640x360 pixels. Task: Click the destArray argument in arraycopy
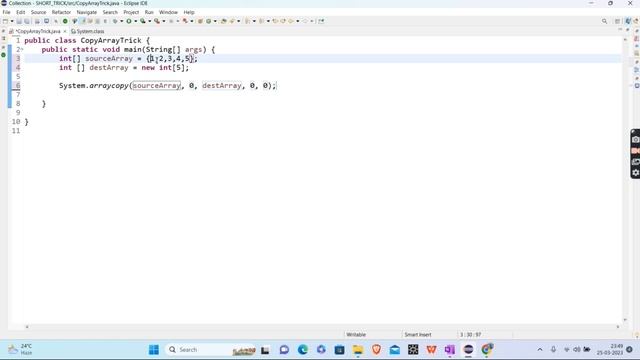pos(222,85)
